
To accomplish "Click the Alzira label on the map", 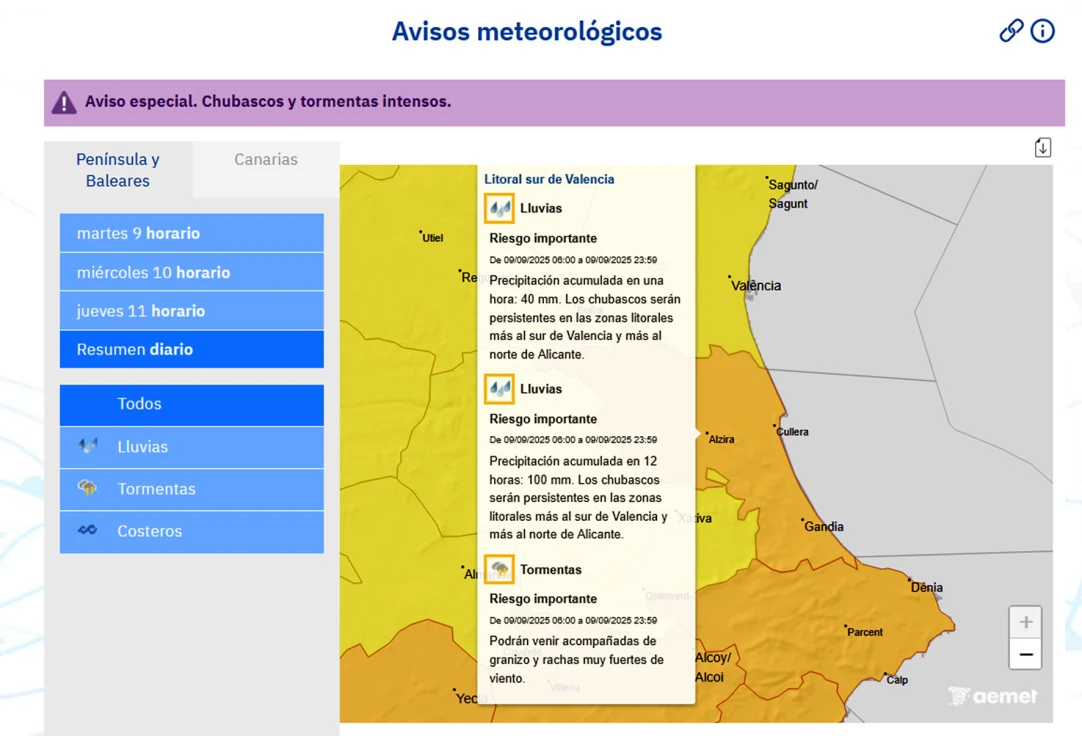I will tap(721, 439).
